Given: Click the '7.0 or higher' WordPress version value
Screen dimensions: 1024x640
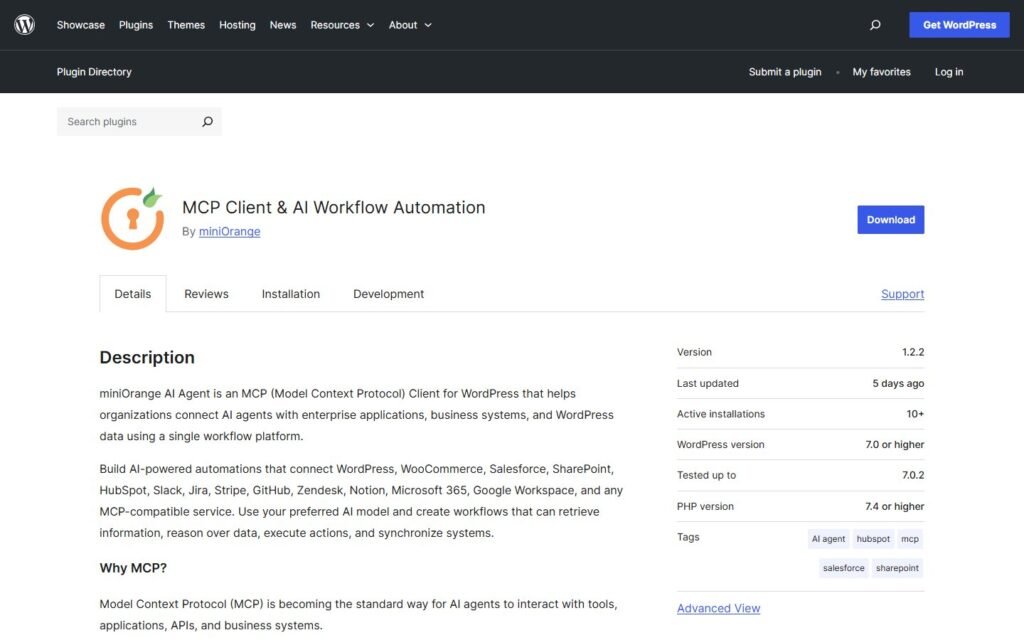Looking at the screenshot, I should point(895,445).
